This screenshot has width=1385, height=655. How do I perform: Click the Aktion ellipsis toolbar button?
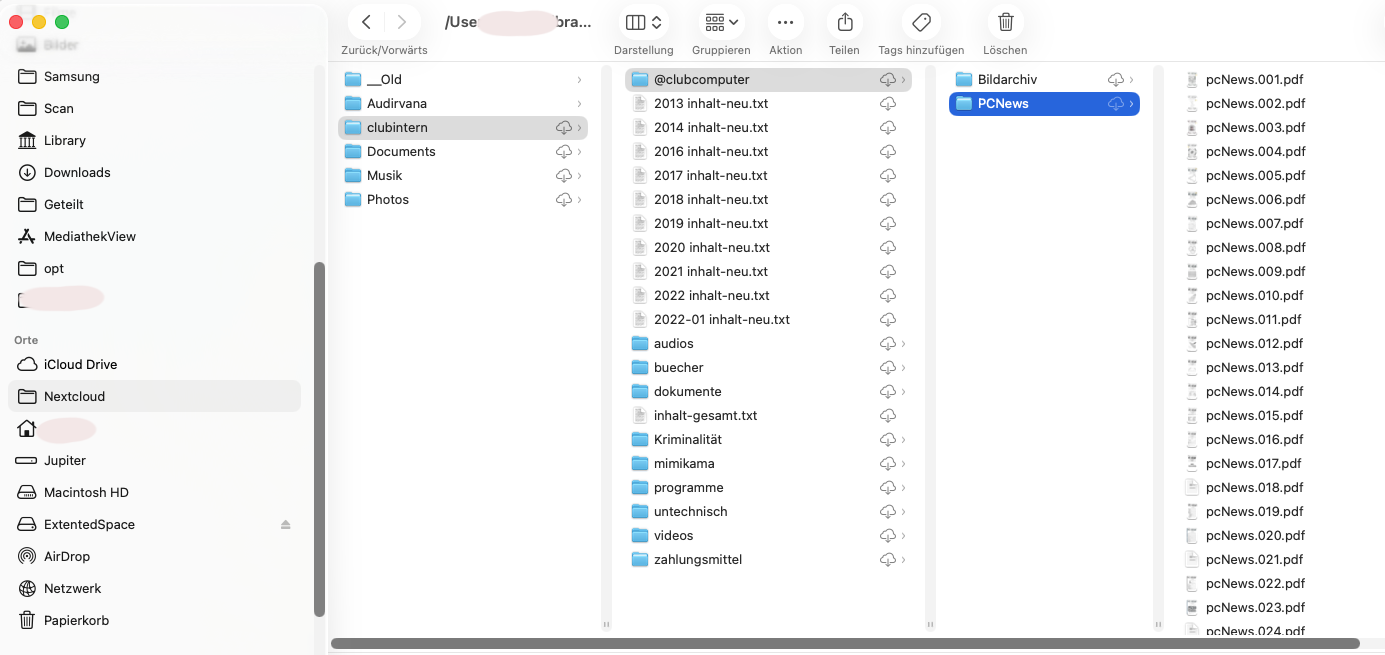click(785, 22)
